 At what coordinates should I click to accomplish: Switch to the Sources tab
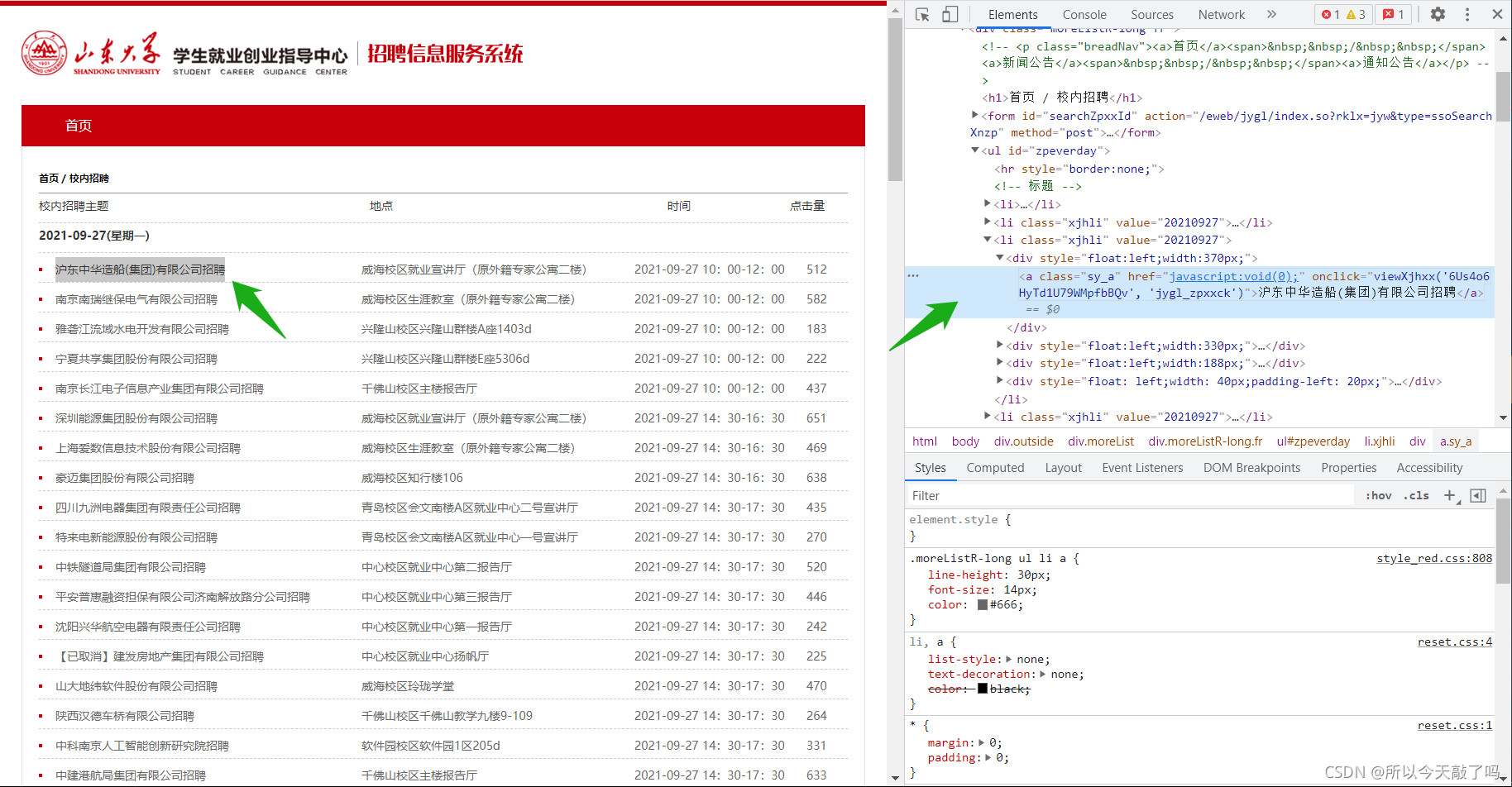(x=1152, y=15)
